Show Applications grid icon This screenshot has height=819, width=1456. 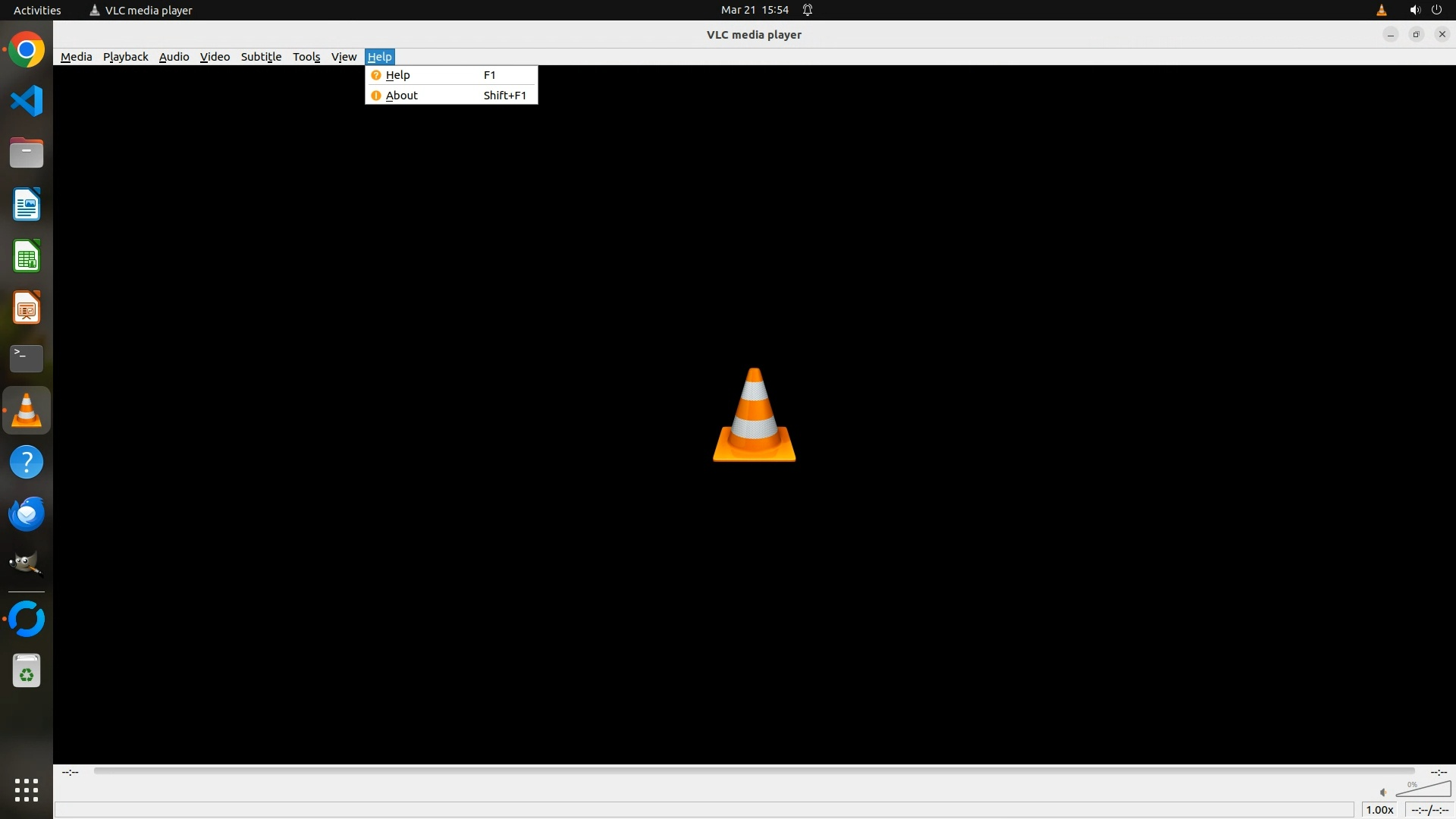[x=27, y=789]
